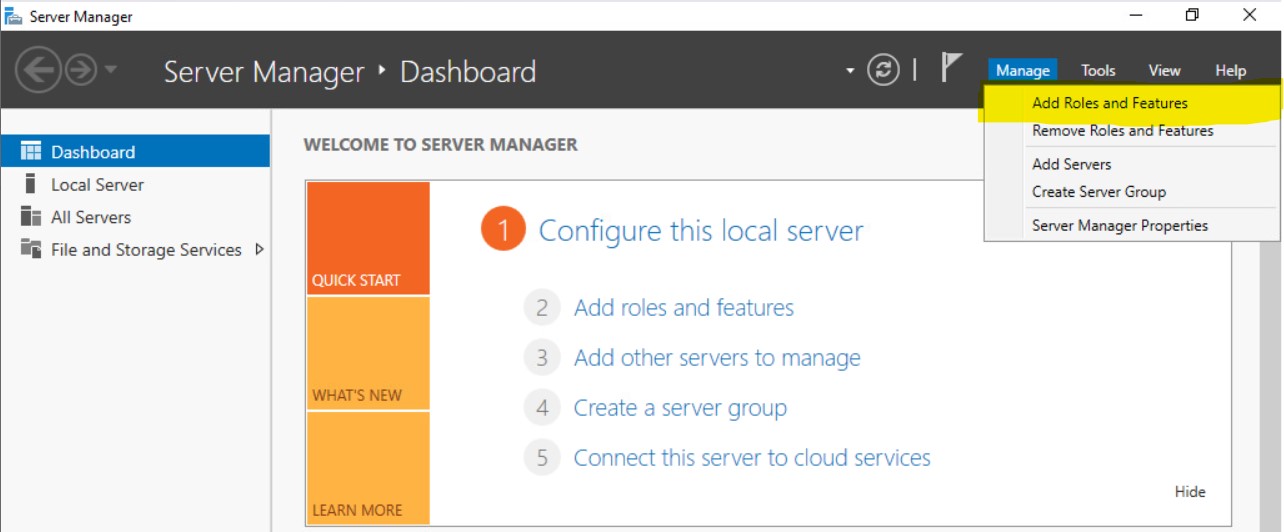Click the Add roles and features link
The image size is (1284, 532).
(683, 308)
